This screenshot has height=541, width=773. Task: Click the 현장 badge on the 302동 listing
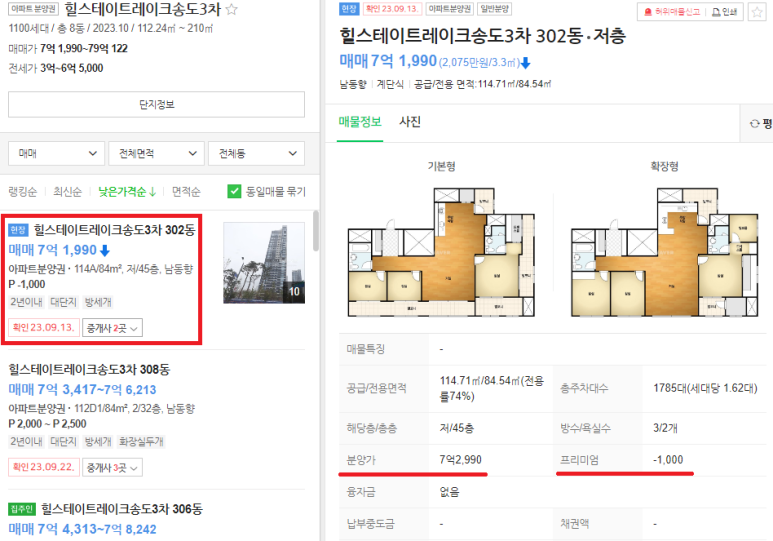click(18, 230)
